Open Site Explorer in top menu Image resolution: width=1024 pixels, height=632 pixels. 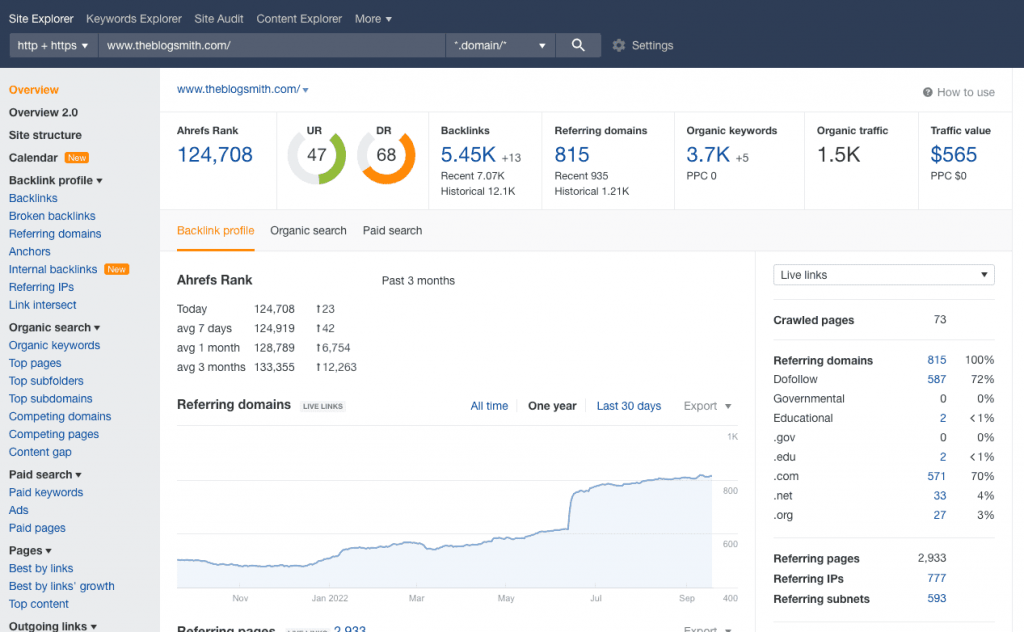click(x=41, y=19)
